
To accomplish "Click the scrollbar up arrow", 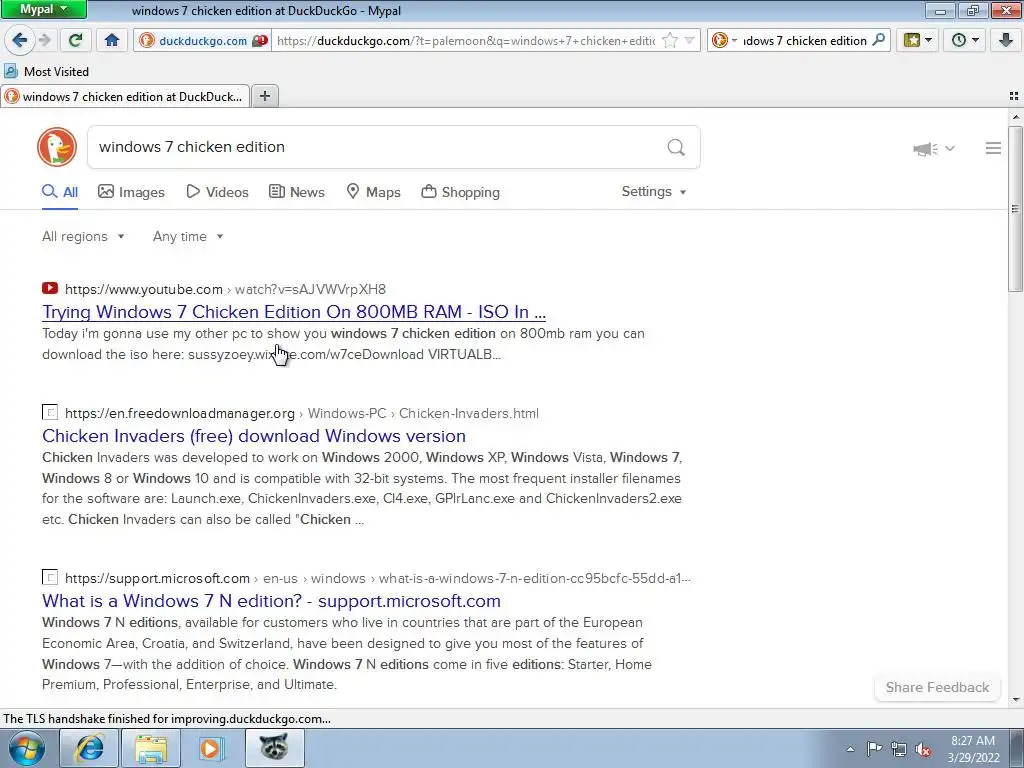I will coord(1015,117).
